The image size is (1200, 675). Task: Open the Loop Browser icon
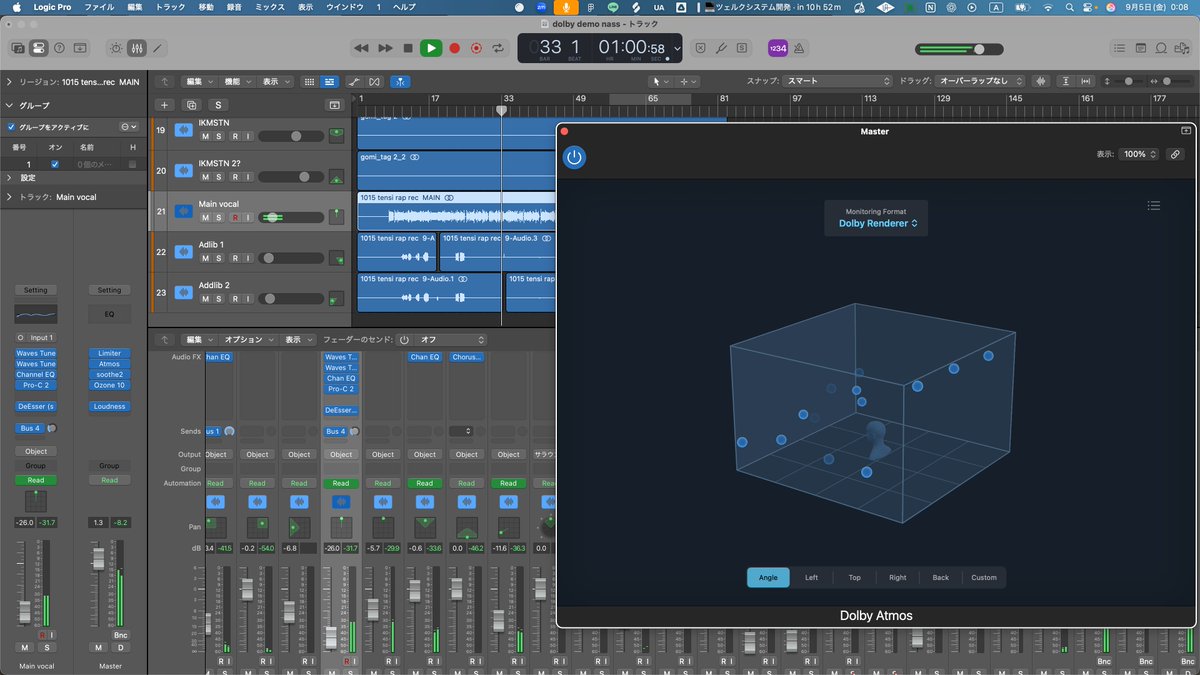pyautogui.click(x=1161, y=47)
